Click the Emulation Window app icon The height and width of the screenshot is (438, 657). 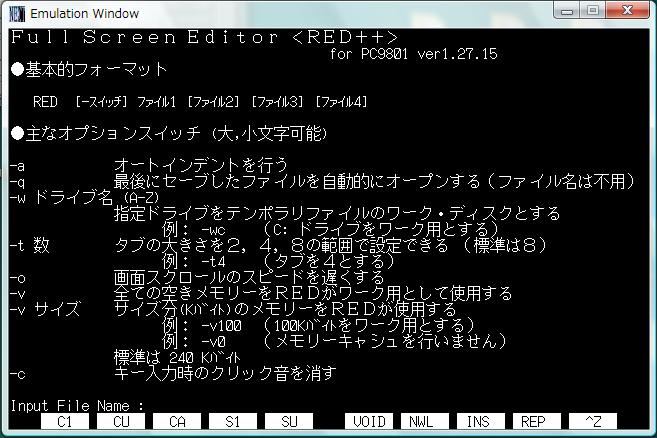(17, 13)
